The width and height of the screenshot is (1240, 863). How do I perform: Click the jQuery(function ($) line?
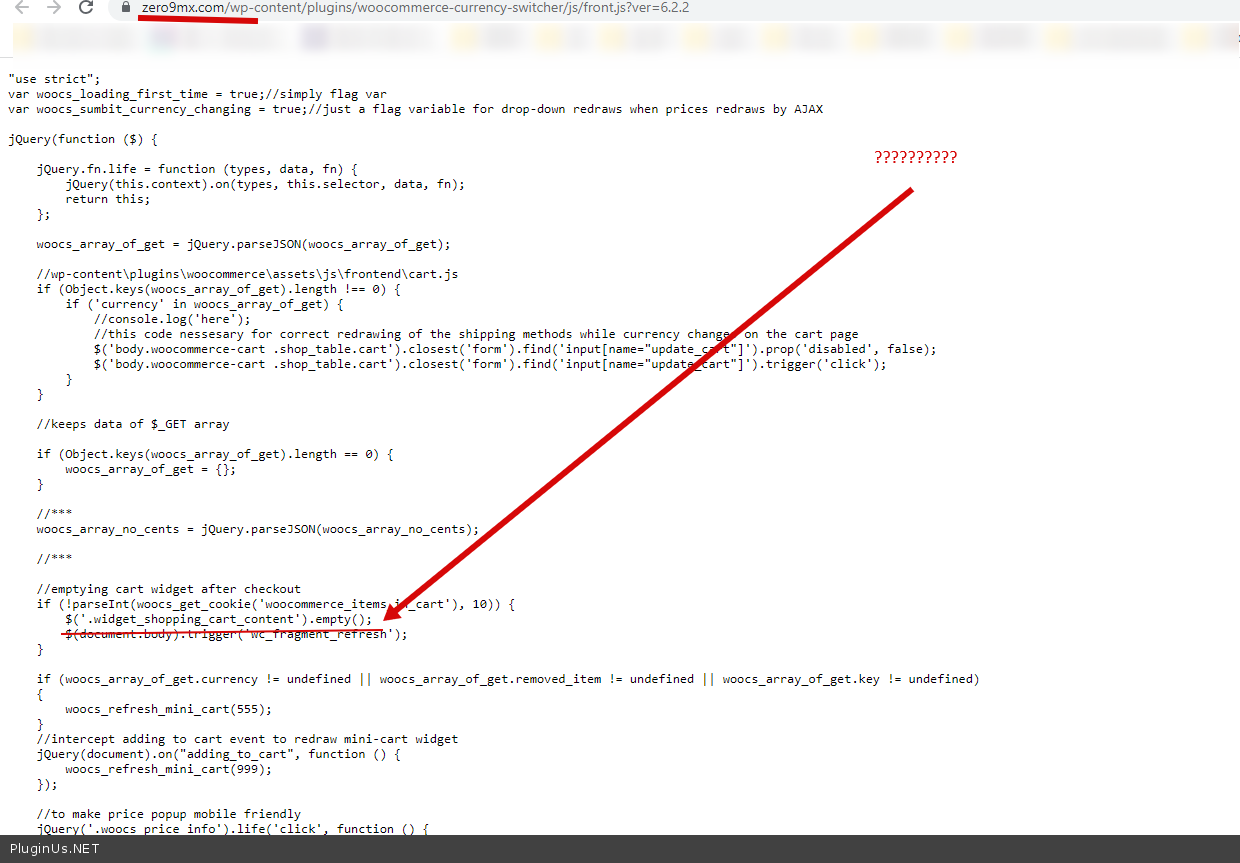83,139
